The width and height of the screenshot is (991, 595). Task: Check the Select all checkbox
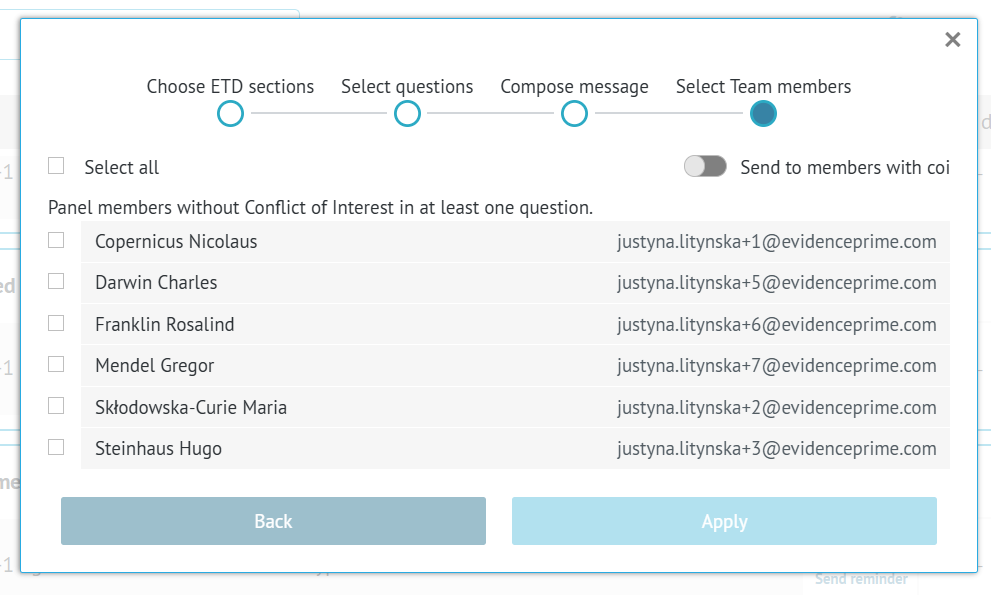(56, 166)
